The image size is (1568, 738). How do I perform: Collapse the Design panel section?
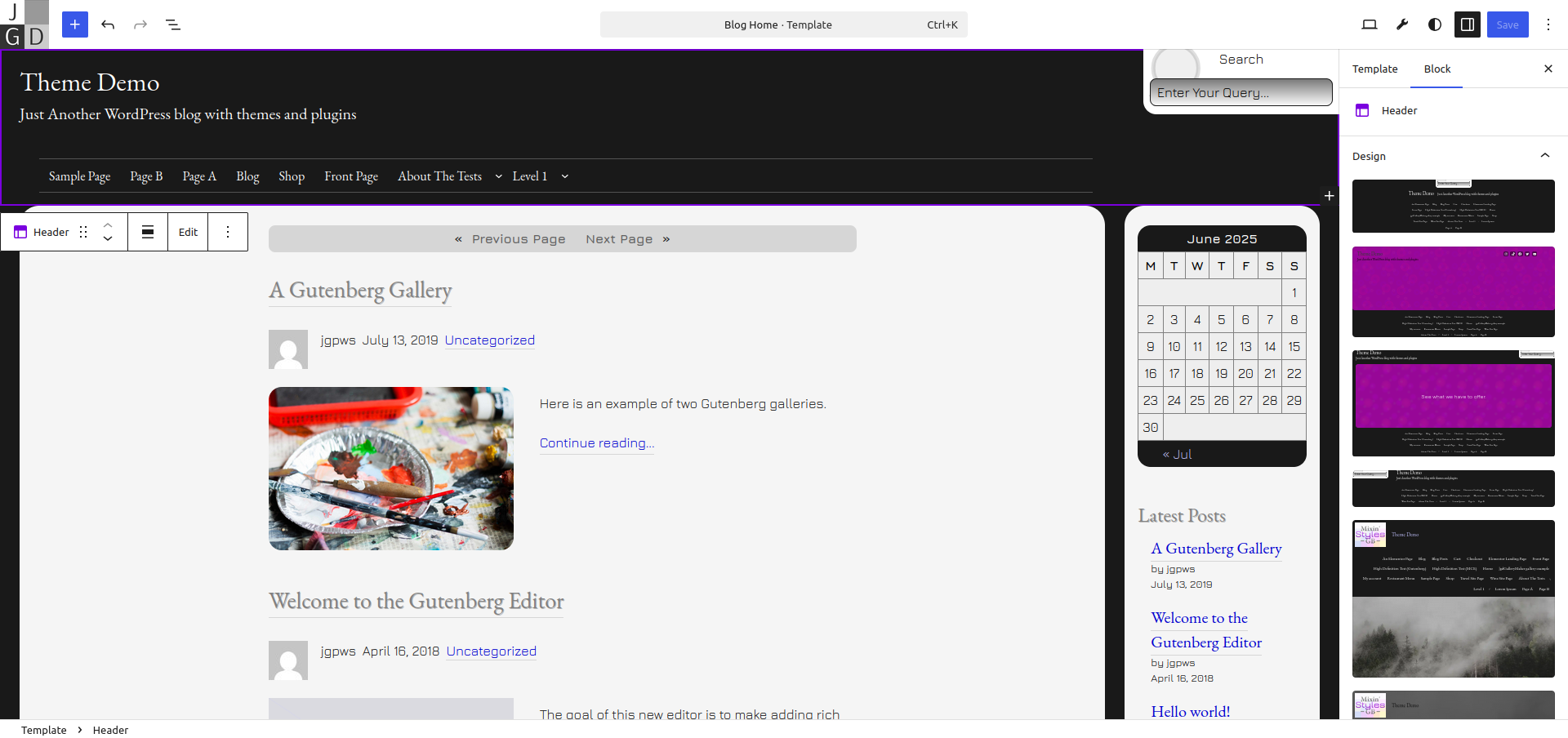[1544, 156]
